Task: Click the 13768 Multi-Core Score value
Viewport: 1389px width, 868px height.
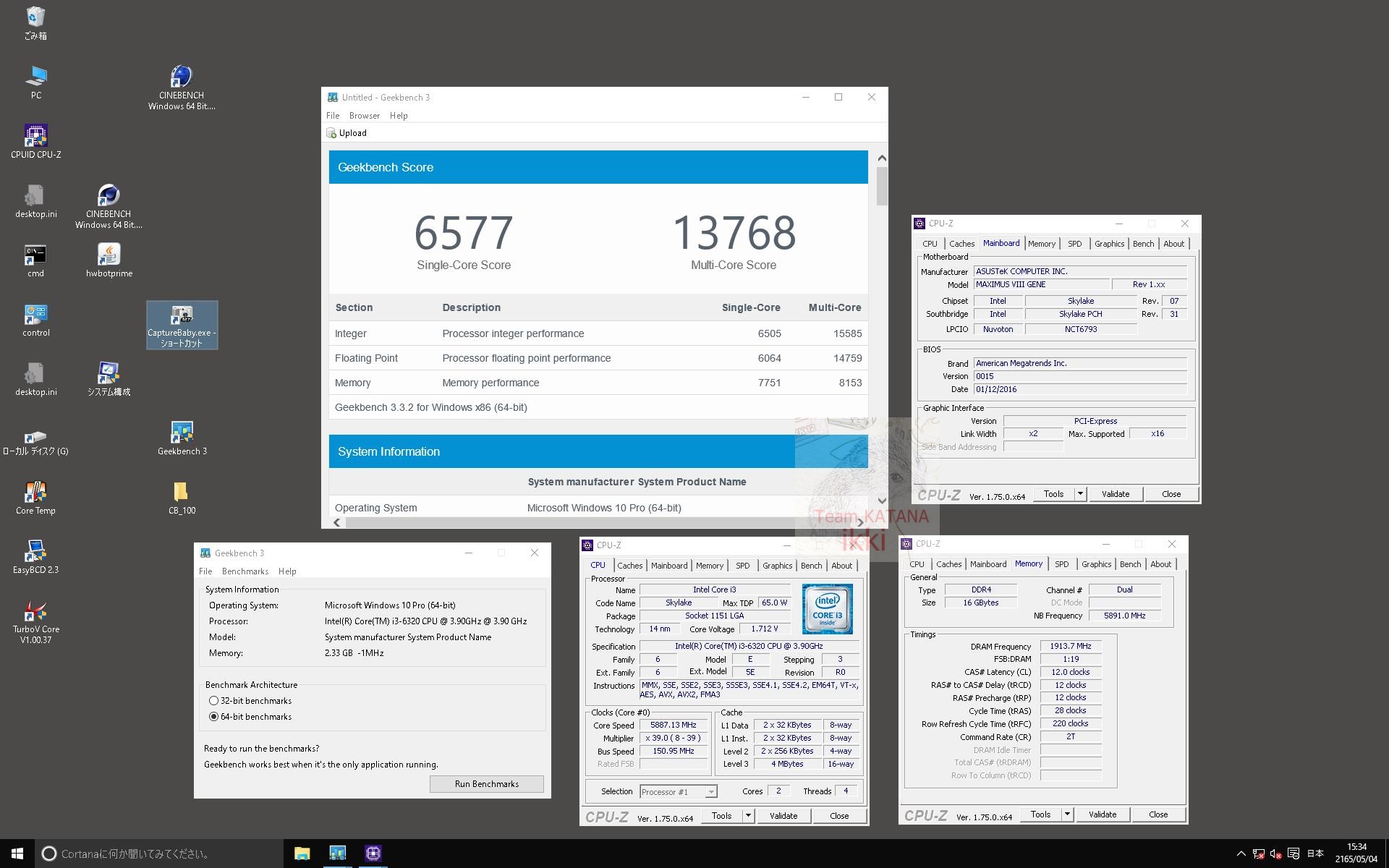Action: point(734,233)
